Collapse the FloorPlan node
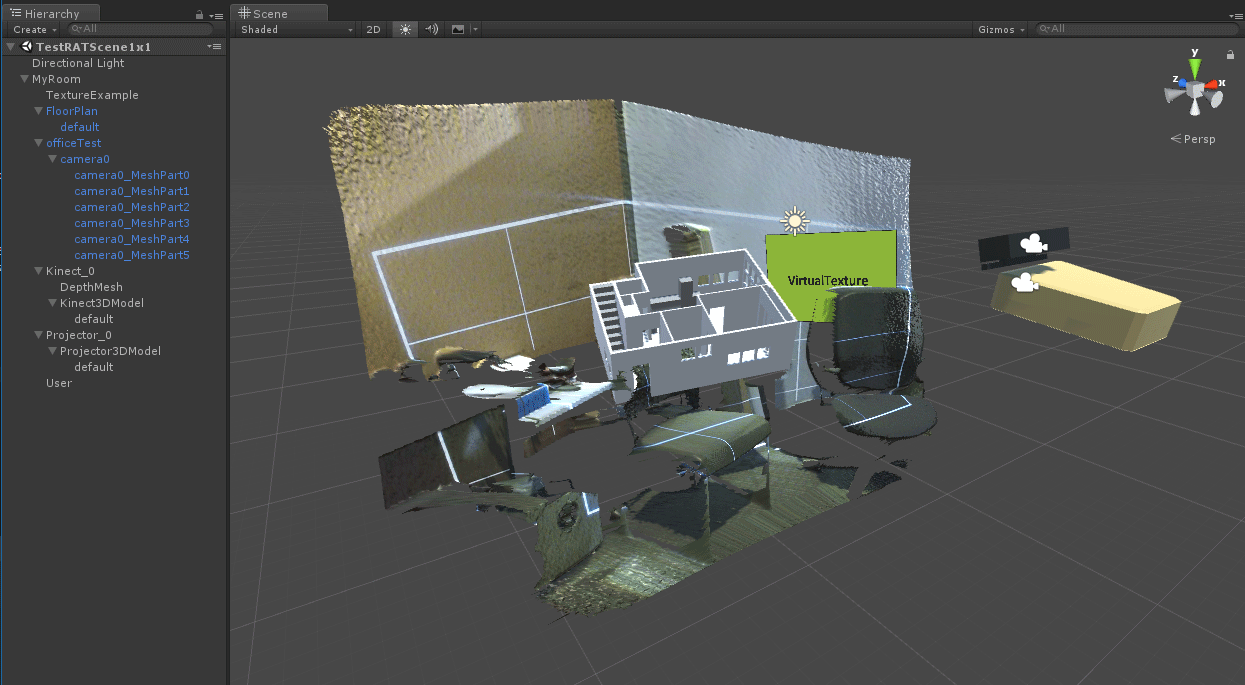 (x=39, y=111)
